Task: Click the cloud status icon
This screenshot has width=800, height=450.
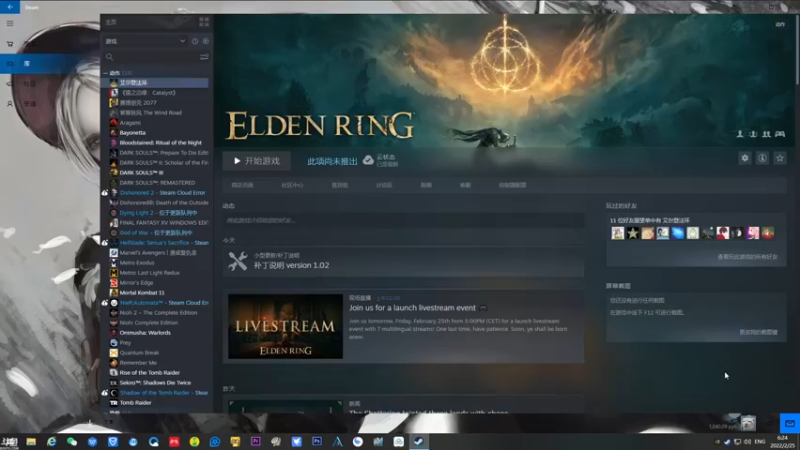Action: (x=368, y=160)
